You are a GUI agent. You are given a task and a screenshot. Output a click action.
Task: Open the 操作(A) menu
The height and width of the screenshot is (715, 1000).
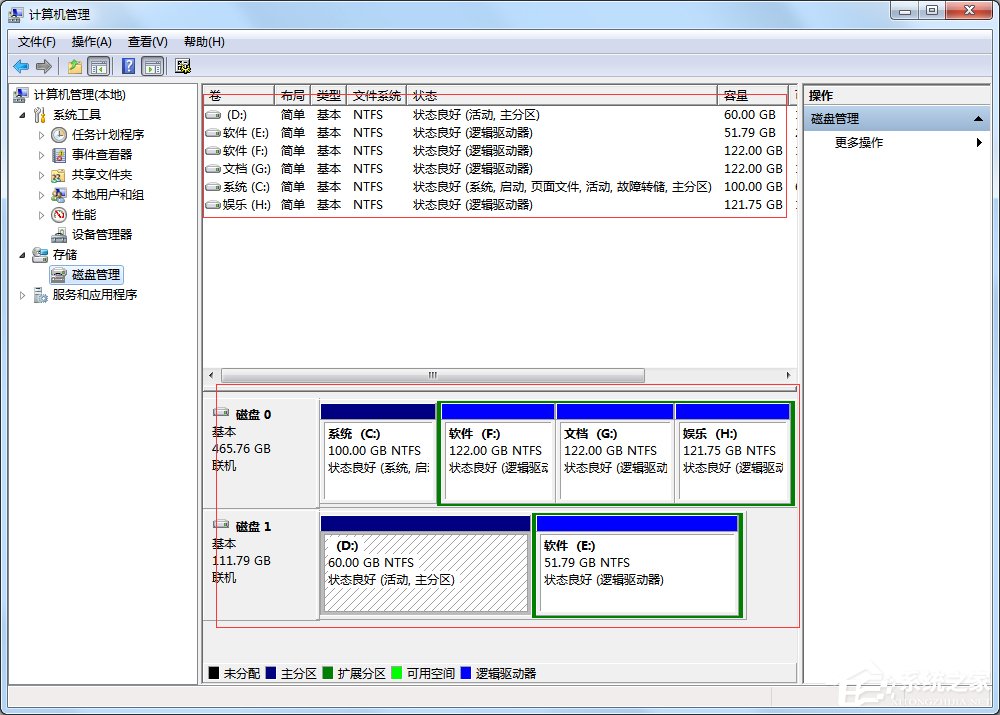91,41
